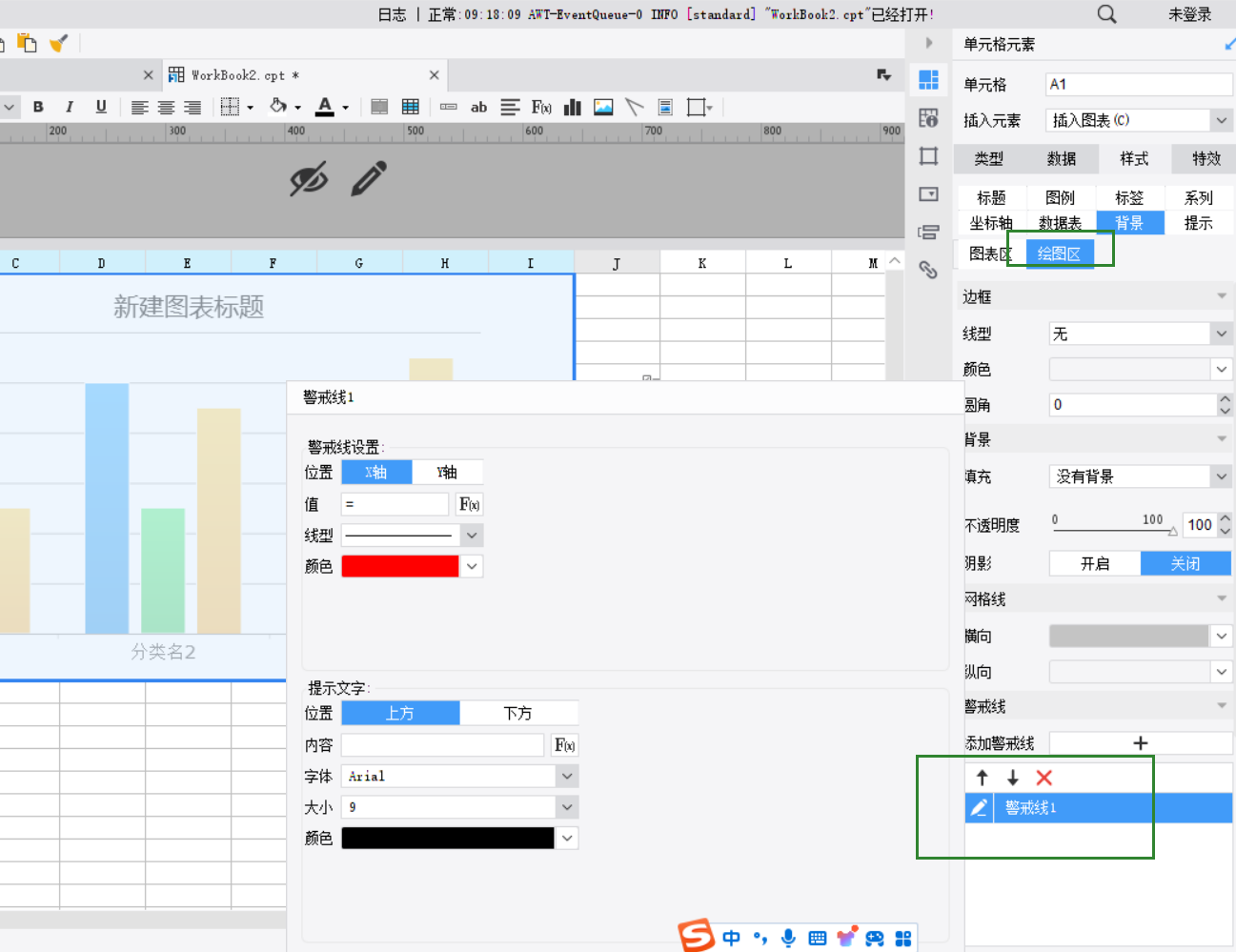
Task: Set hint text position to 下方
Action: [x=518, y=713]
